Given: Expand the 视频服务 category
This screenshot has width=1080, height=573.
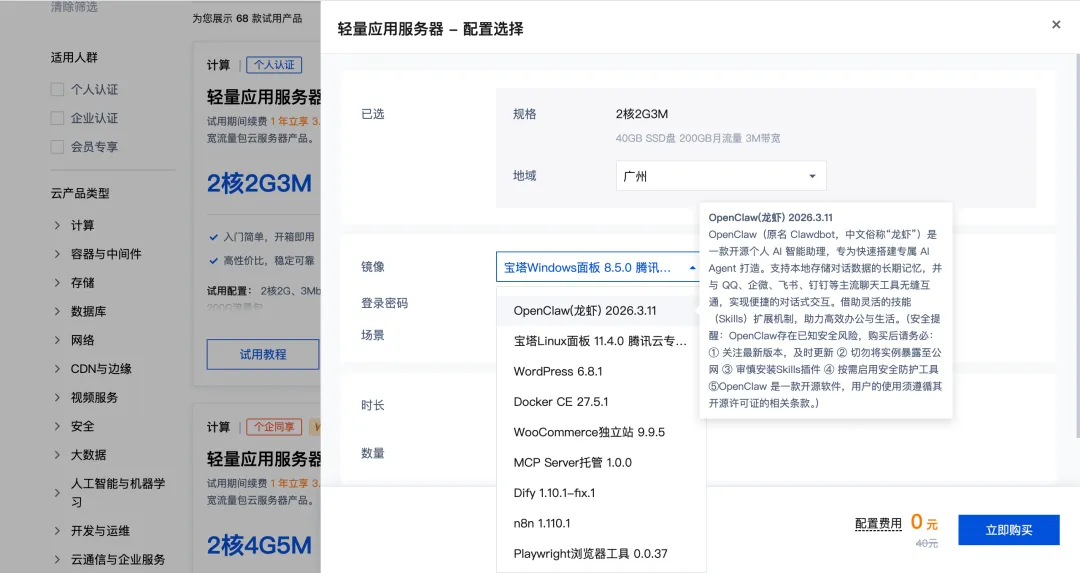Looking at the screenshot, I should [x=58, y=397].
